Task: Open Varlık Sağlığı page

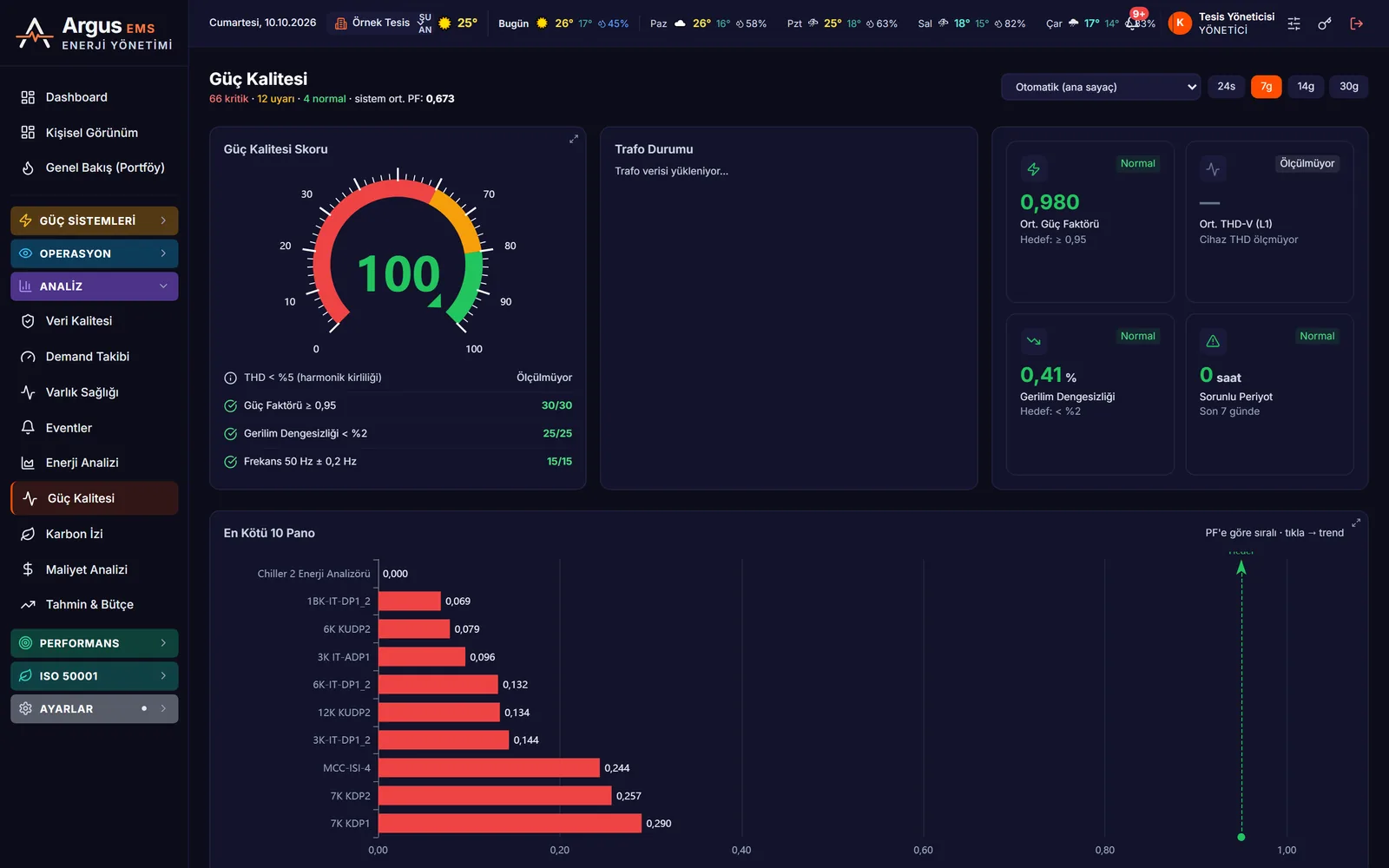Action: click(x=95, y=392)
